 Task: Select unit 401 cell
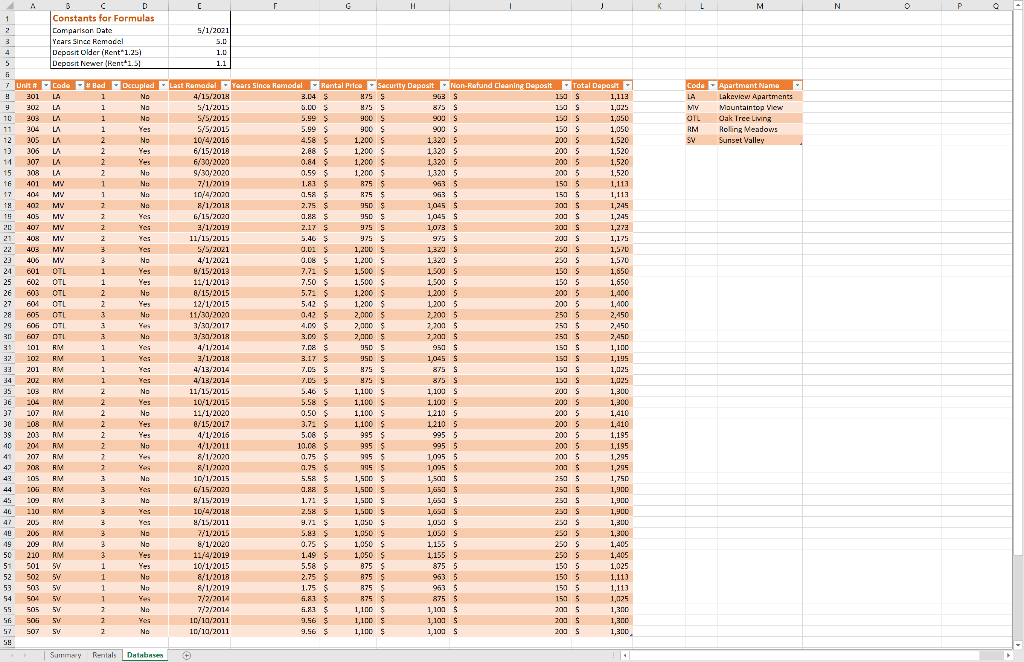click(x=33, y=184)
